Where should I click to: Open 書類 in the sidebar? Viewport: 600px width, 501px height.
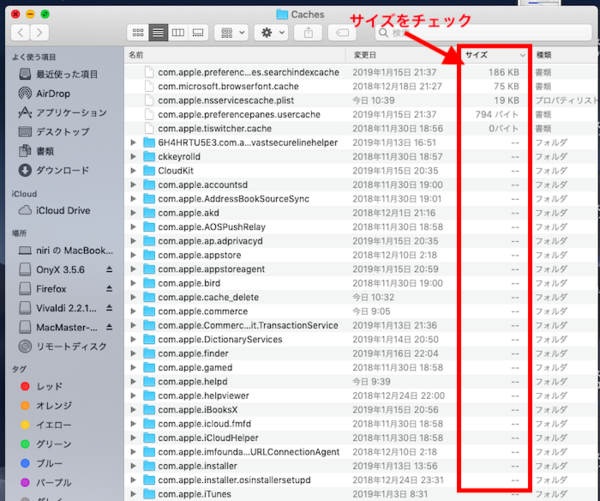click(x=37, y=151)
